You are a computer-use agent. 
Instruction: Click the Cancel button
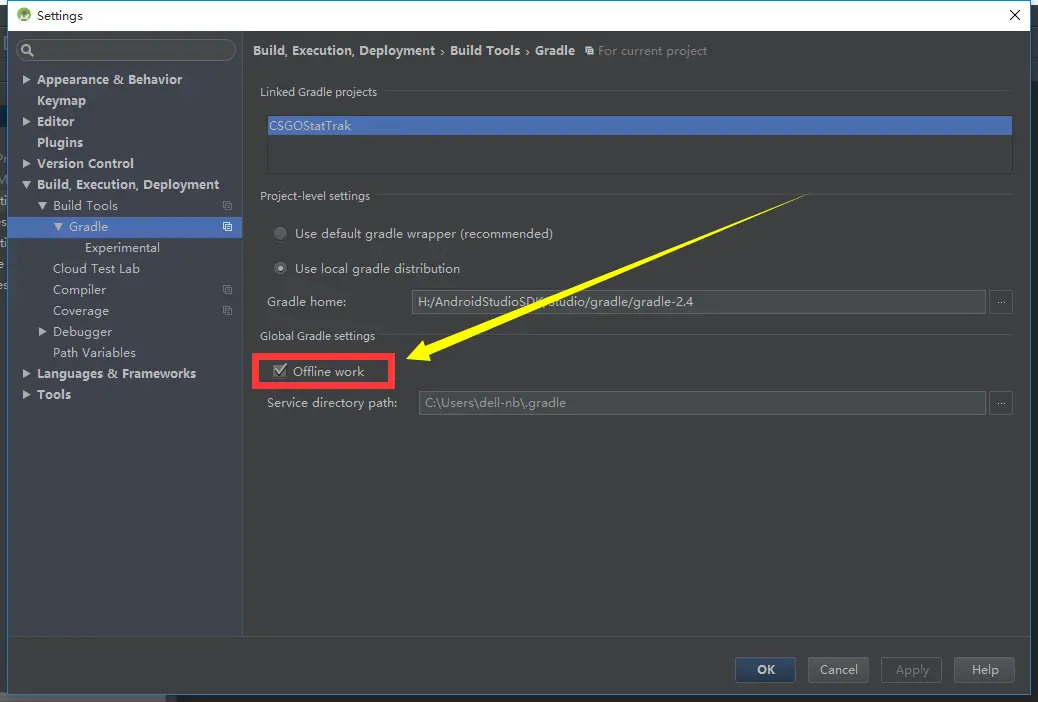[839, 670]
